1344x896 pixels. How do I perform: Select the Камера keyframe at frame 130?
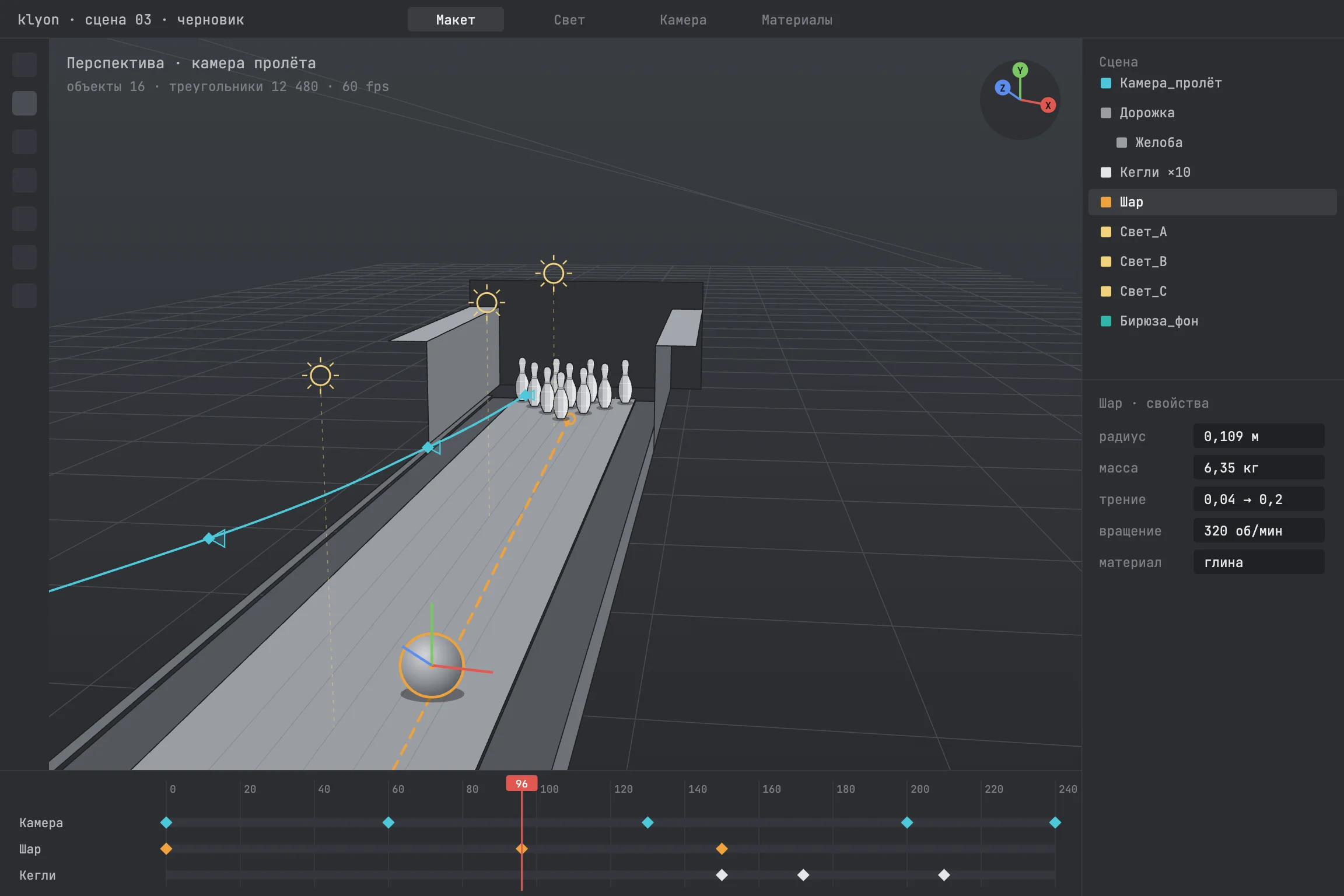pos(647,822)
